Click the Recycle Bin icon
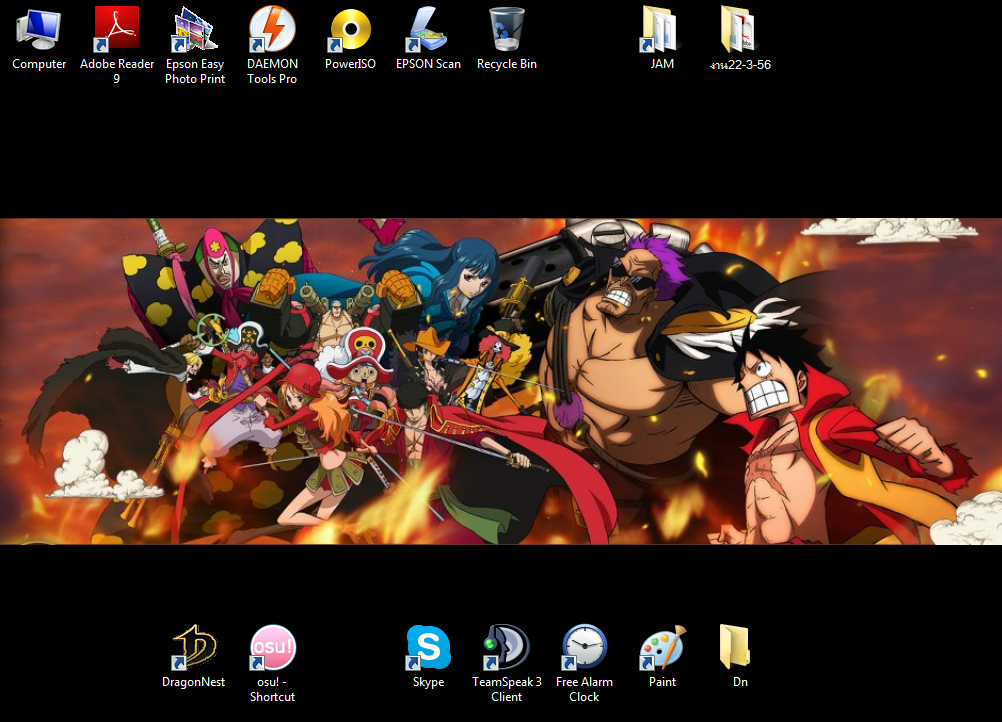 click(x=507, y=29)
